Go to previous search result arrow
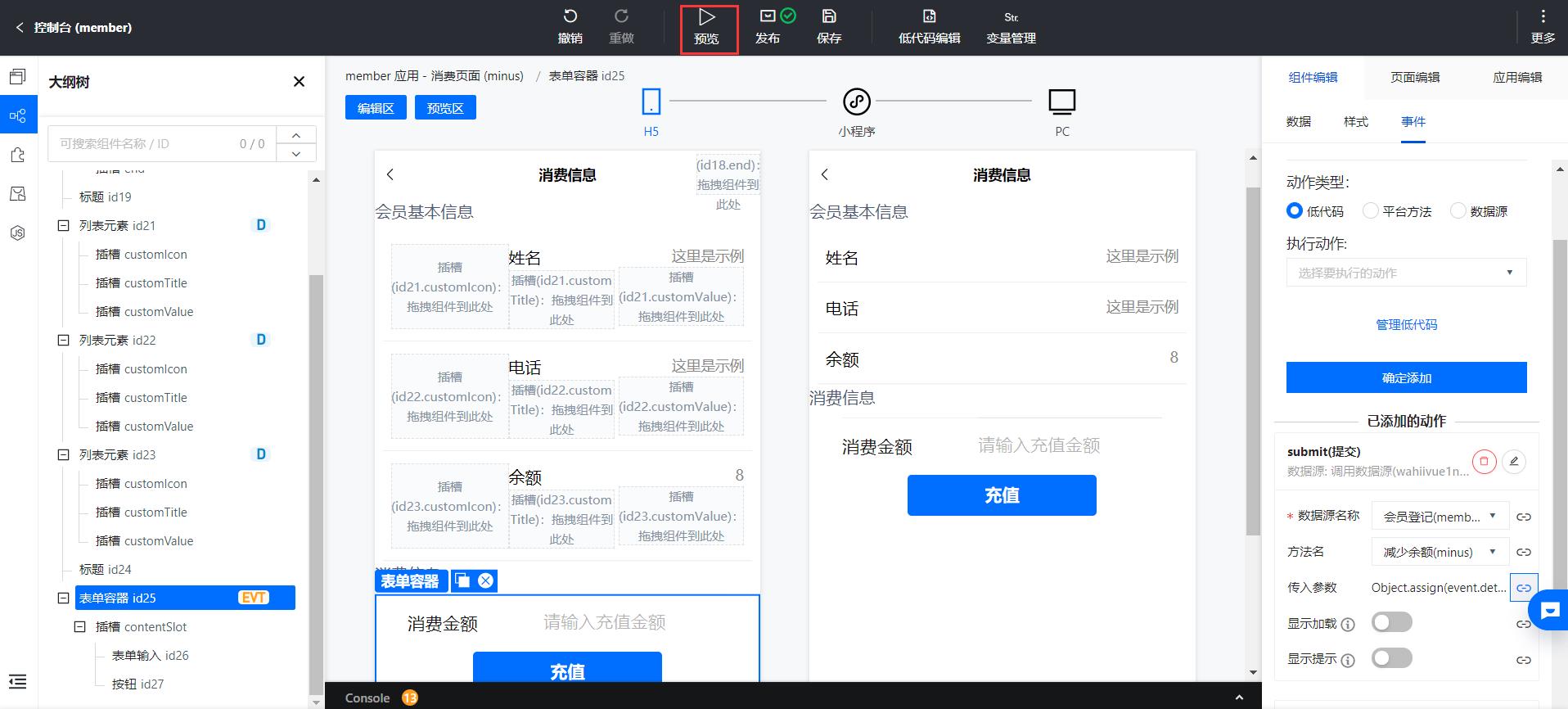This screenshot has width=1568, height=709. click(296, 135)
